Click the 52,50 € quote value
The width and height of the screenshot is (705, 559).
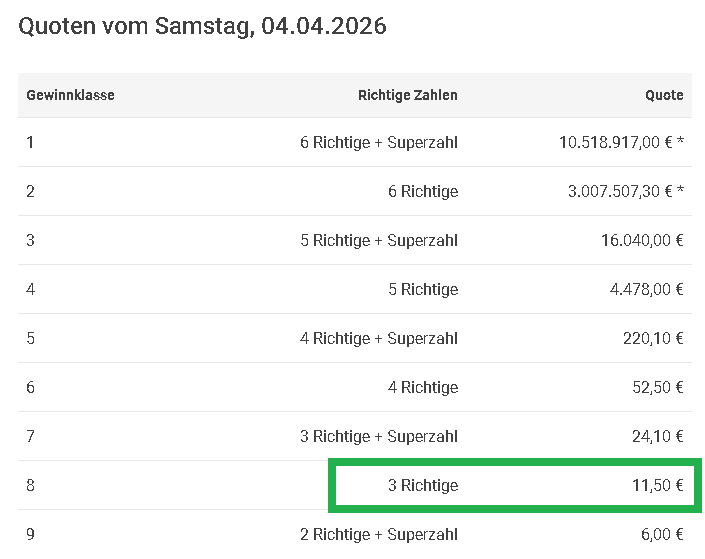(656, 387)
